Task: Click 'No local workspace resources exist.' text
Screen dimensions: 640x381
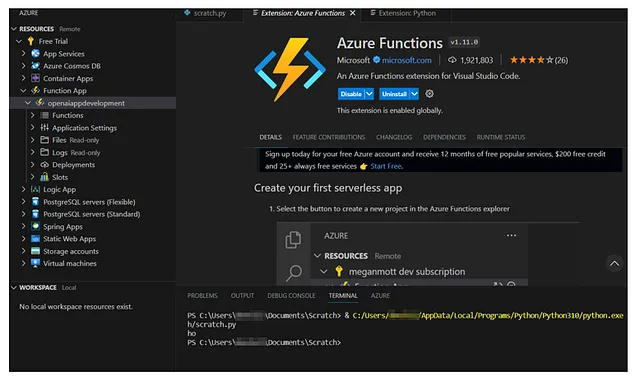Action: pyautogui.click(x=76, y=306)
